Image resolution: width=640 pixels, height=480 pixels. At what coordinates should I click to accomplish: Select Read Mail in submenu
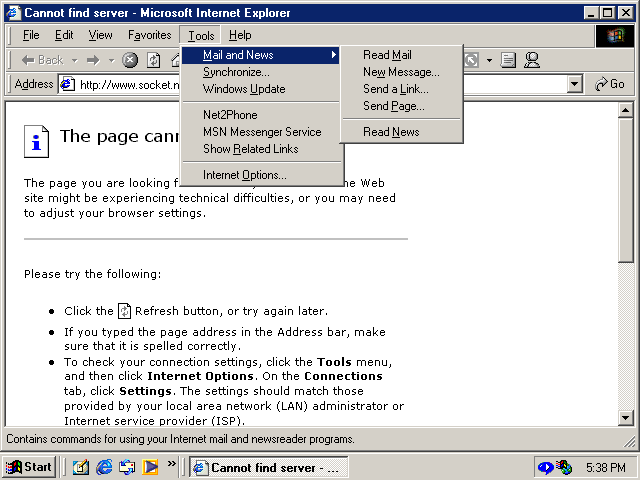[402, 55]
